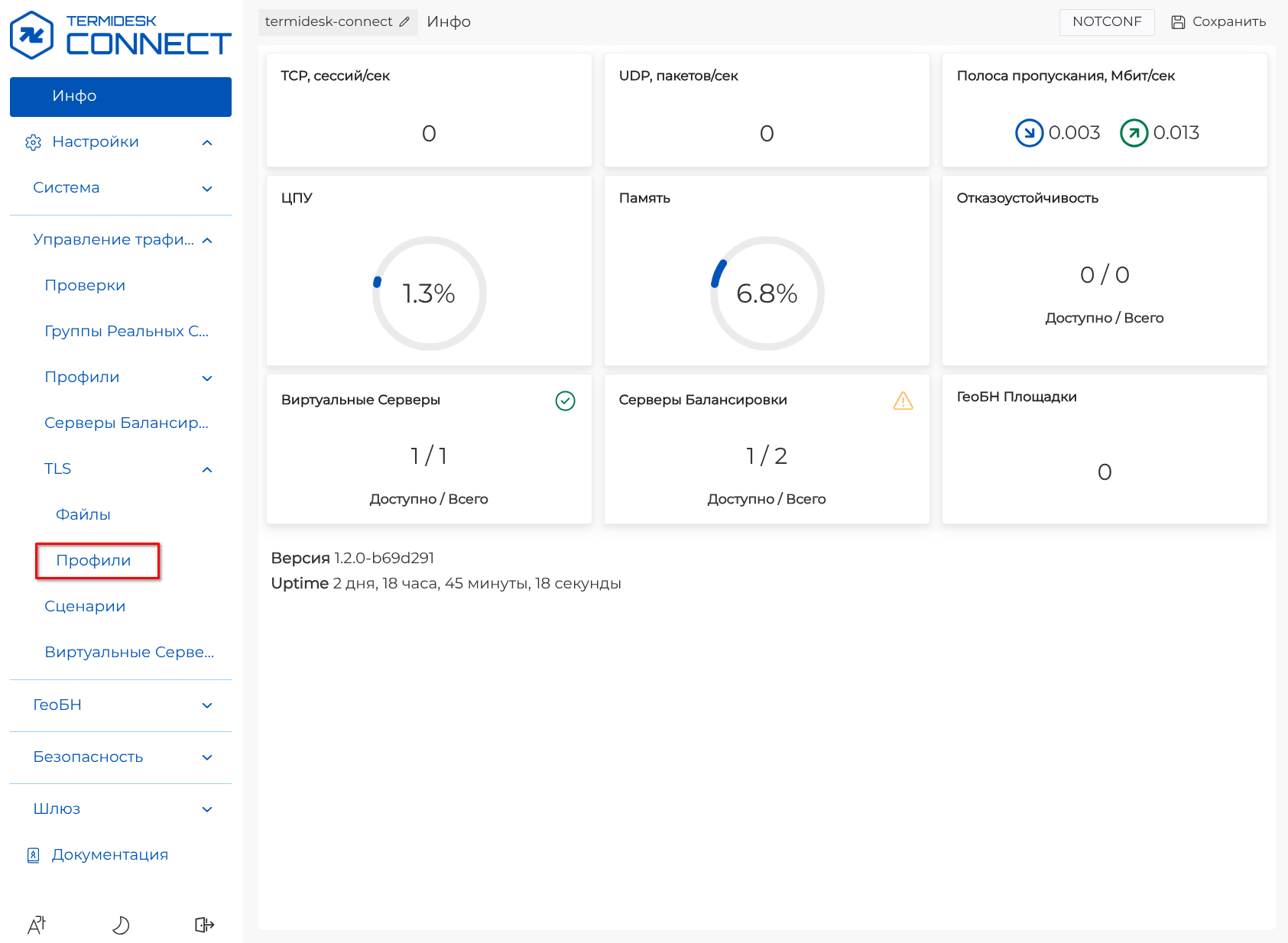Click the ЦПУ usage gauge
The width and height of the screenshot is (1288, 943).
click(429, 293)
